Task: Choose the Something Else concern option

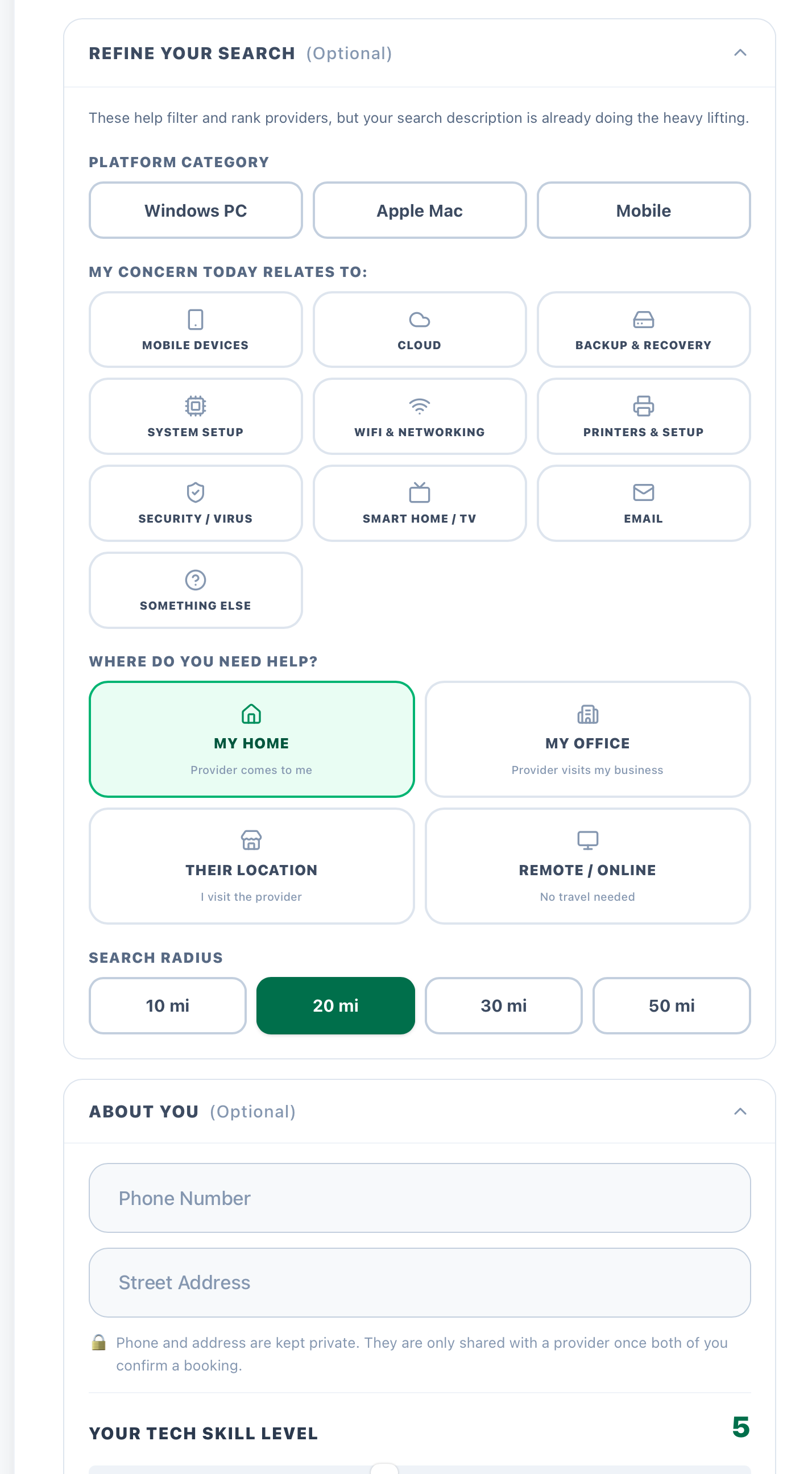Action: (x=195, y=590)
